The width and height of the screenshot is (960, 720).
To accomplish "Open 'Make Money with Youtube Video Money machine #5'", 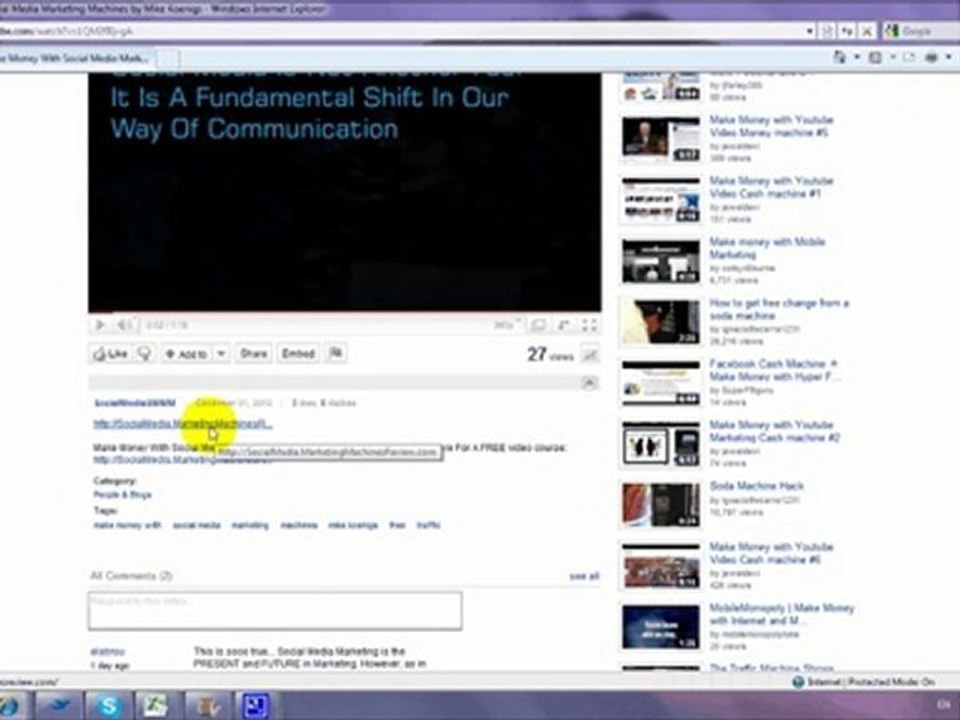I will tap(771, 126).
